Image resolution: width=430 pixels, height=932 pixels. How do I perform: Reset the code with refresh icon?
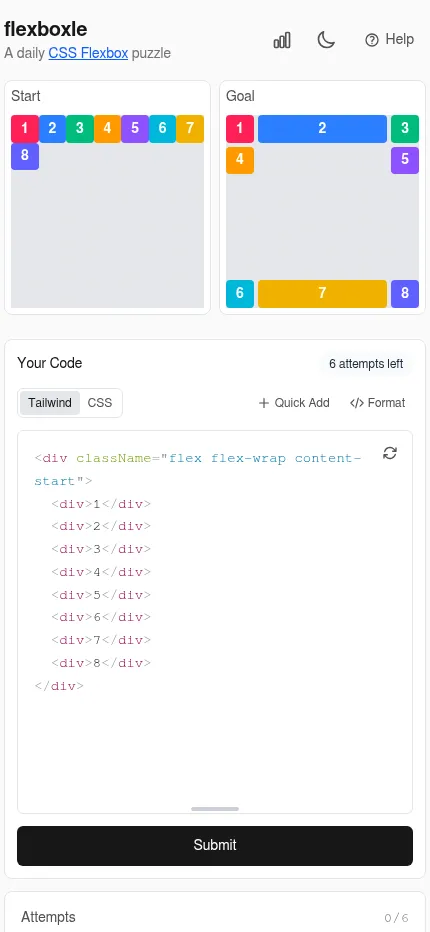click(390, 454)
